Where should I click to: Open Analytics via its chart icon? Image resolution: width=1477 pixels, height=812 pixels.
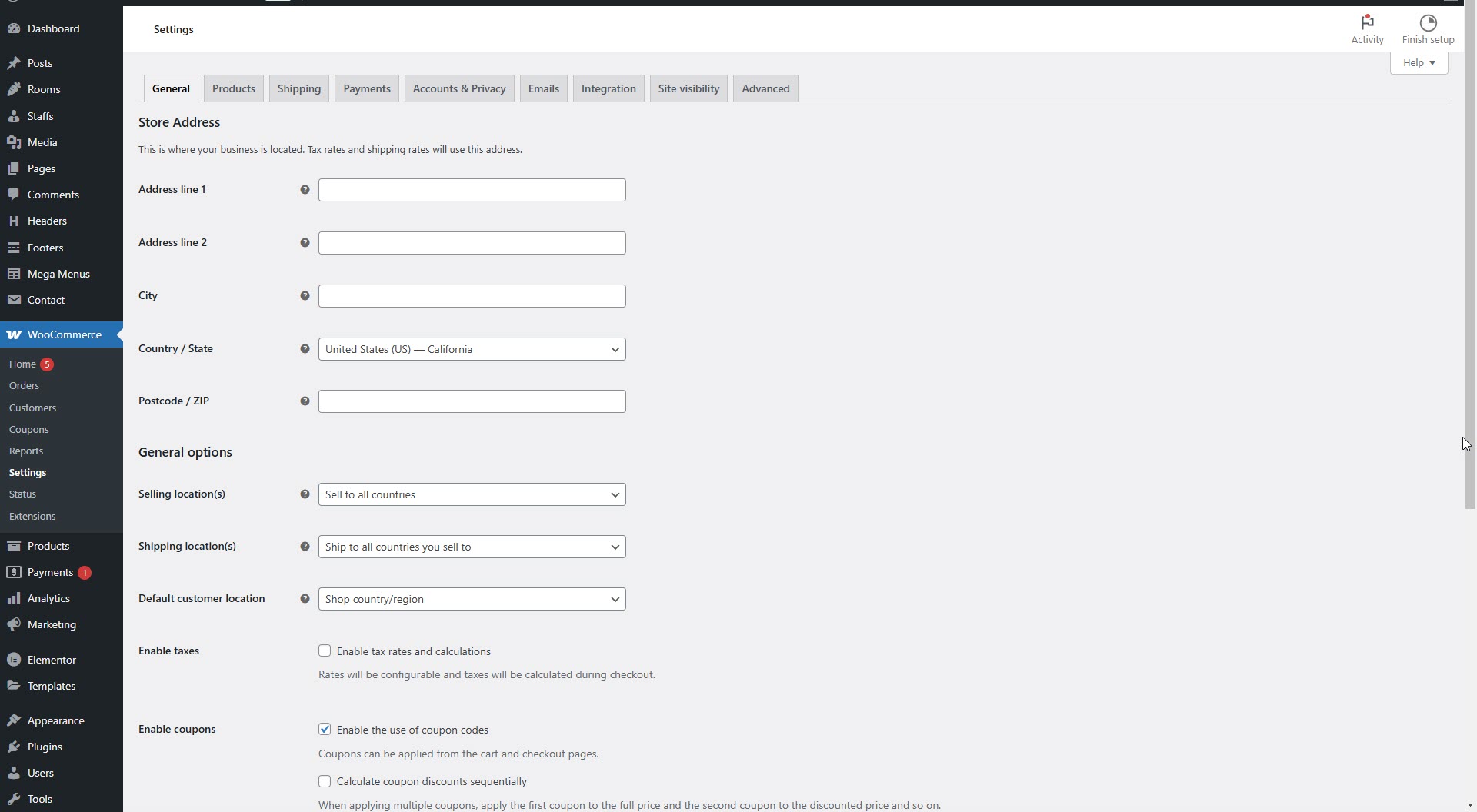point(14,598)
